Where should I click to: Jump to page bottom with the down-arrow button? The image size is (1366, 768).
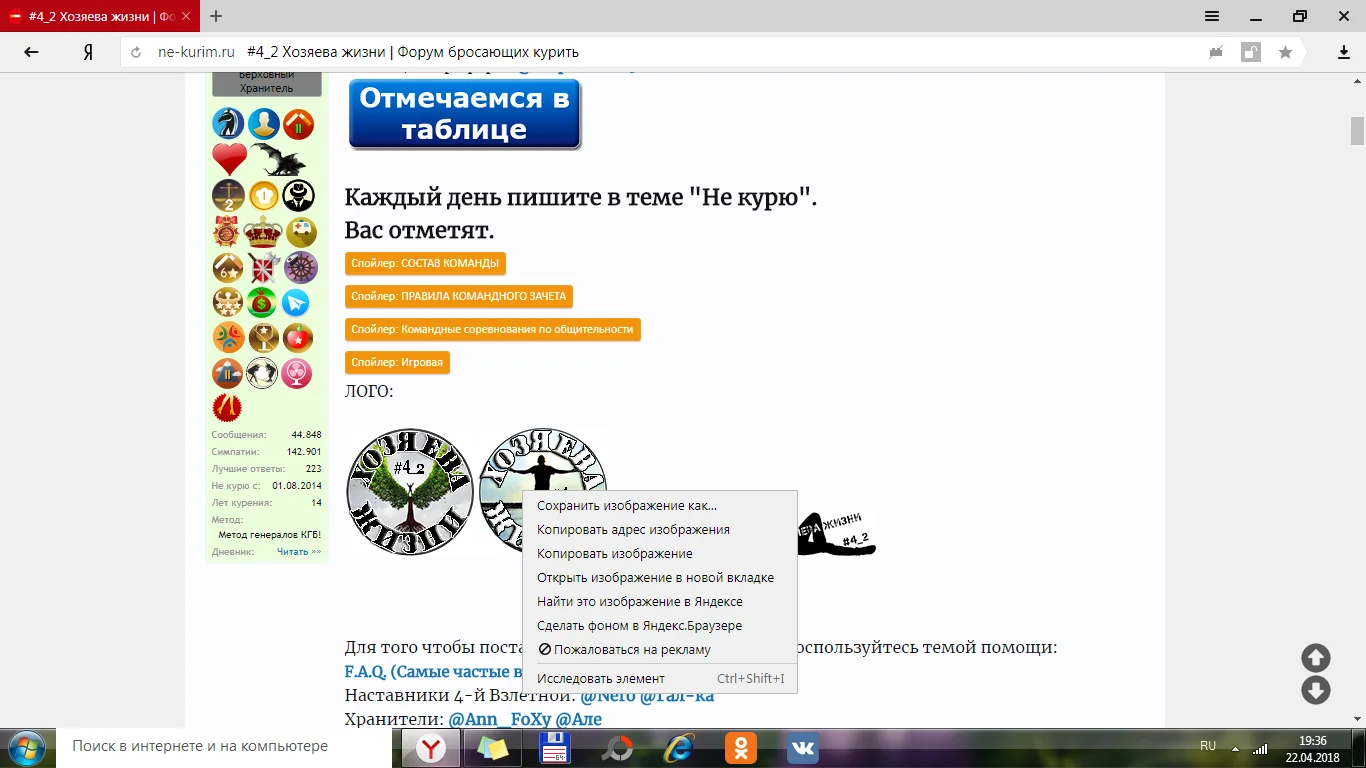click(1316, 690)
